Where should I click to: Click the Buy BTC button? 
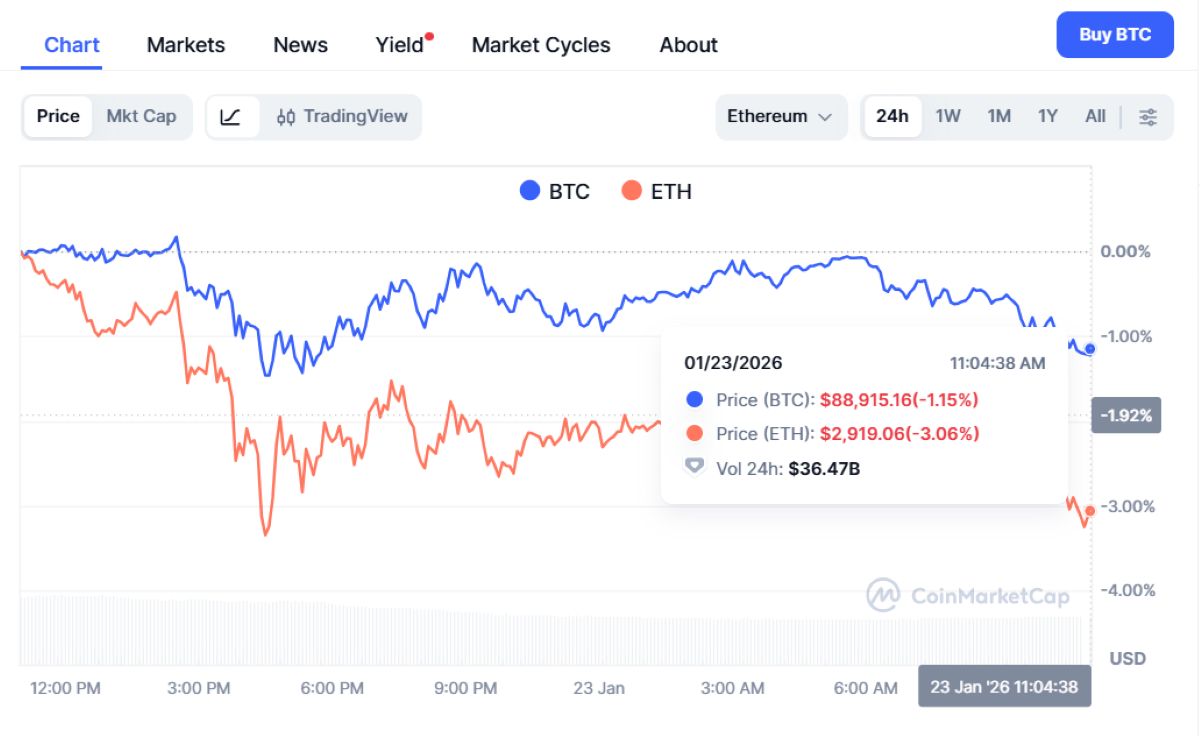[x=1115, y=33]
